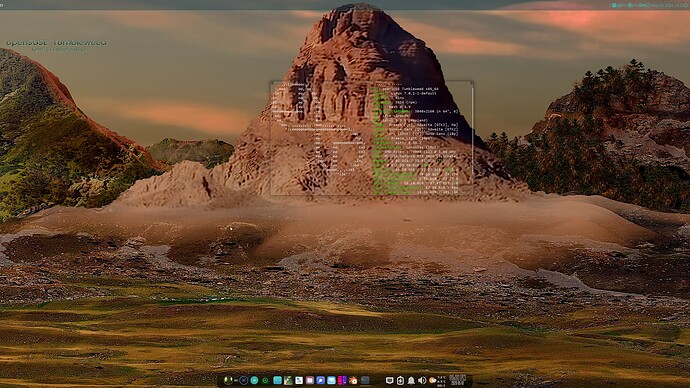Open the display tray icon

pyautogui.click(x=389, y=380)
